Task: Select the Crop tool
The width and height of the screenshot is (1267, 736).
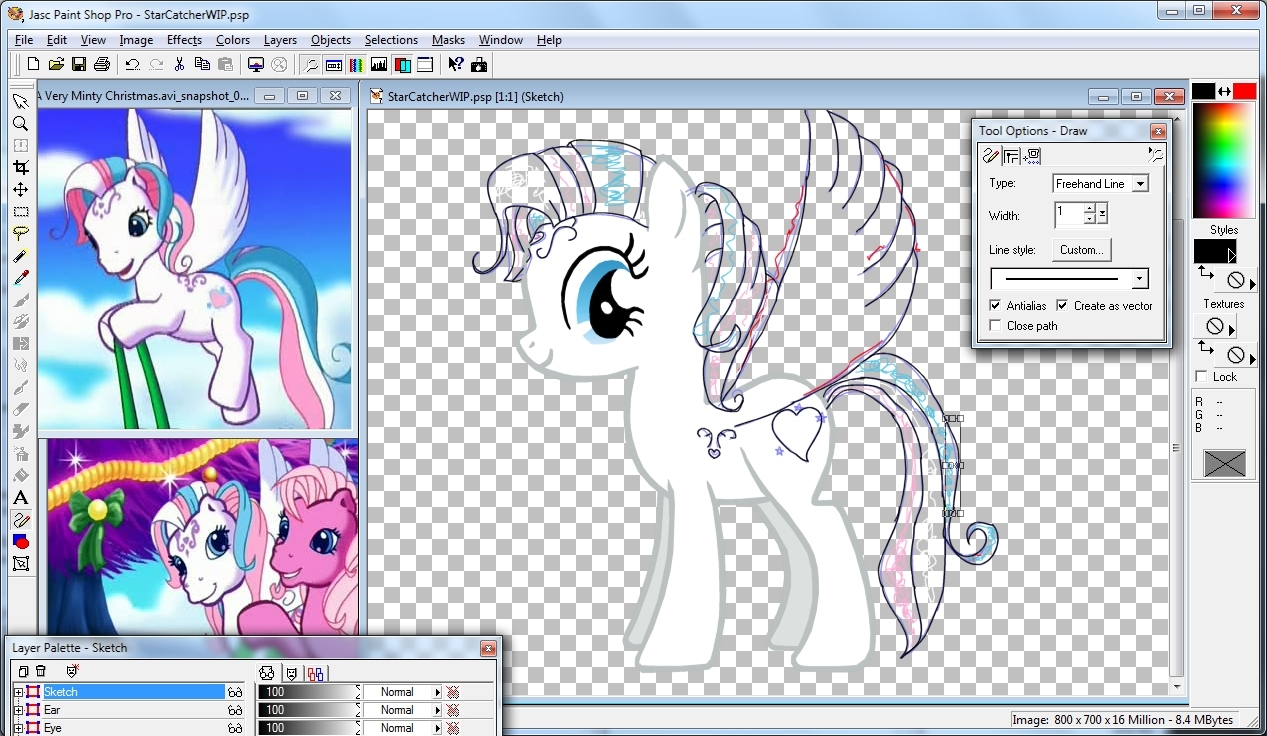Action: 20,167
